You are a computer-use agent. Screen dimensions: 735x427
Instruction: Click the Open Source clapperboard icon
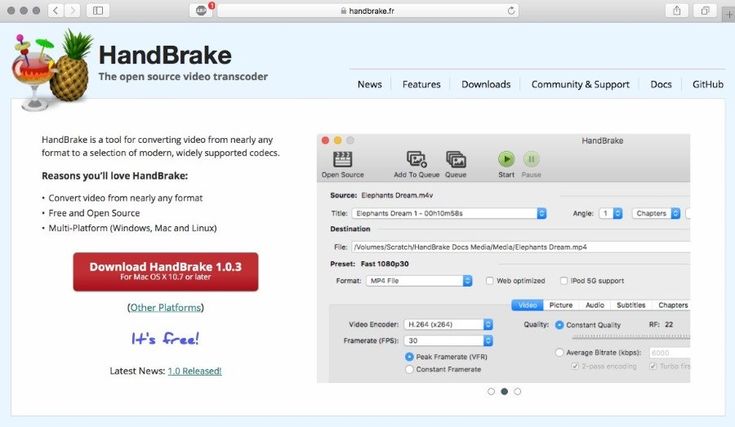pos(343,159)
